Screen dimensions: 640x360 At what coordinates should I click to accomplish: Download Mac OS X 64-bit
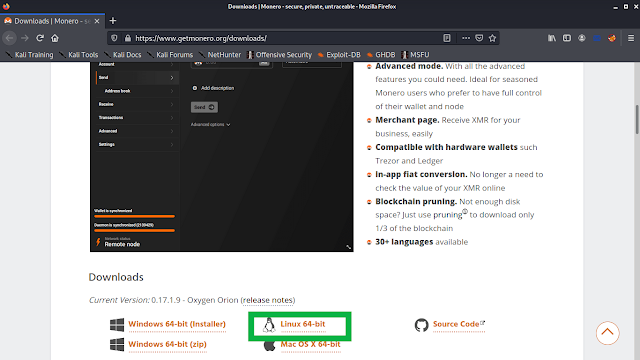(x=310, y=344)
